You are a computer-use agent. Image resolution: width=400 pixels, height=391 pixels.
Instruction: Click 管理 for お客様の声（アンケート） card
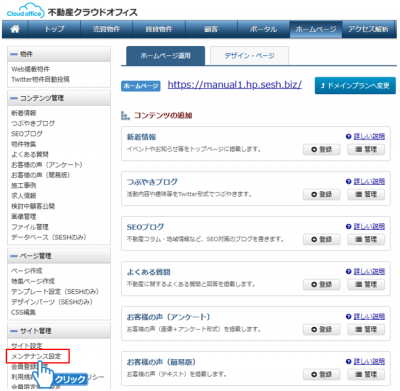click(x=366, y=329)
